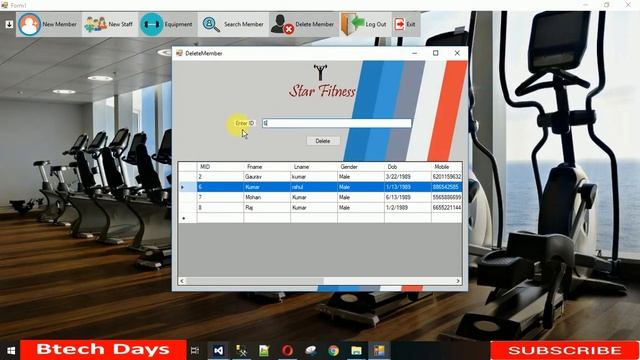Click date cell 1/2/1989

pos(408,208)
